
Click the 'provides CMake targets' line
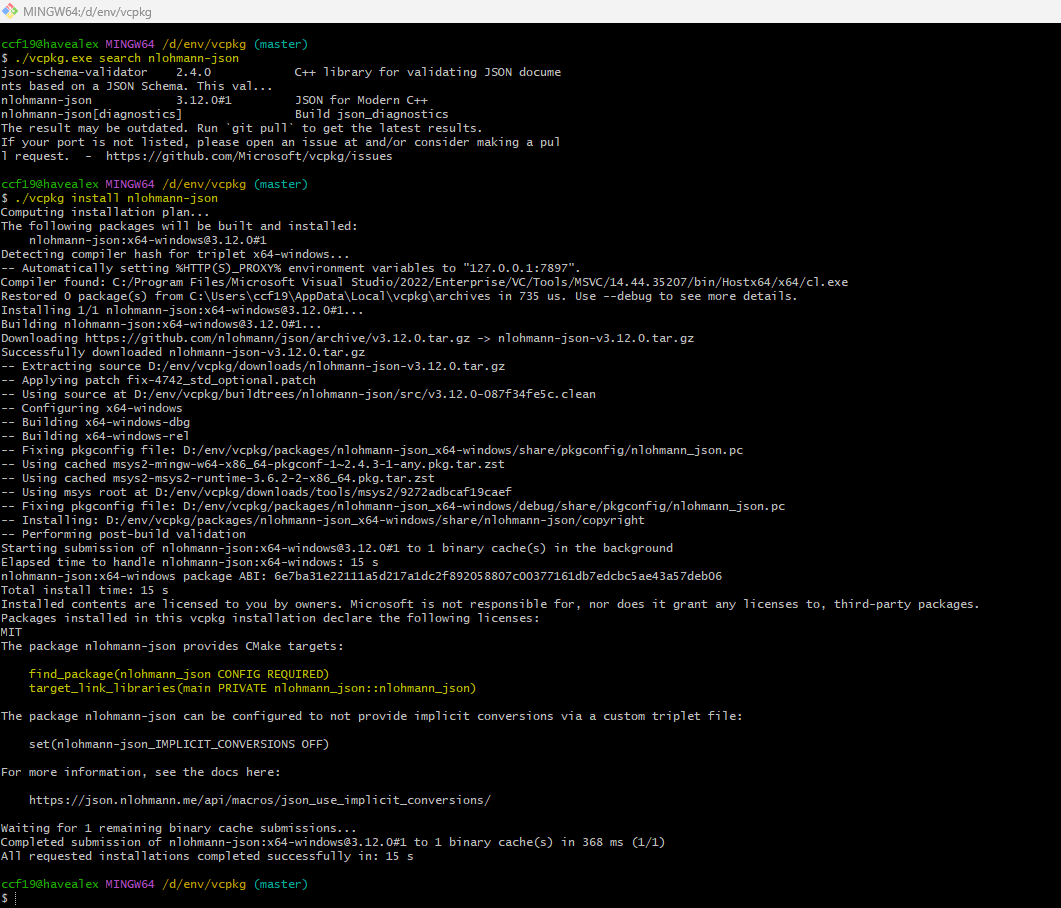click(172, 647)
